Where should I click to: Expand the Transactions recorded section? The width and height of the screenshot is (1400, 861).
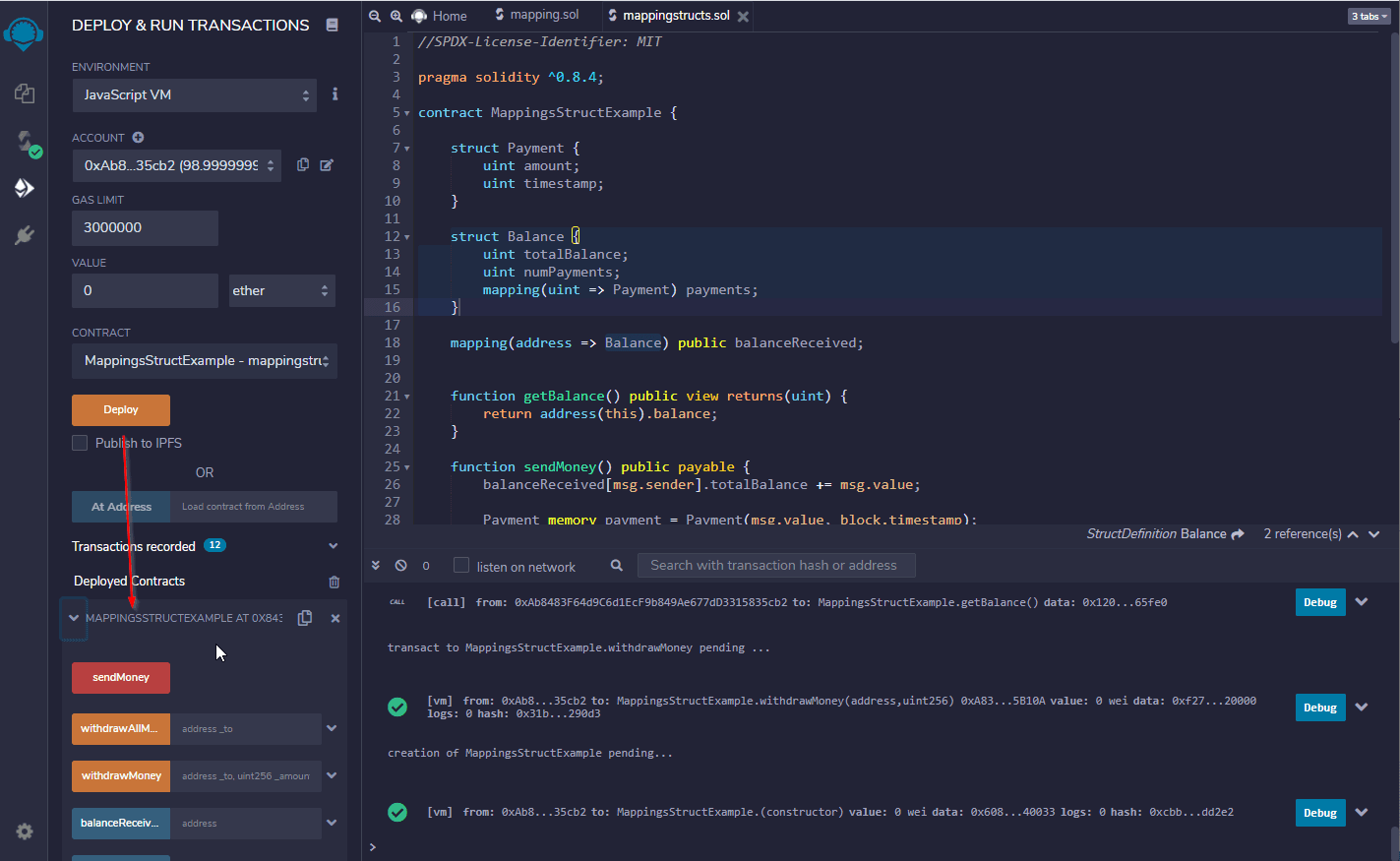pos(333,546)
